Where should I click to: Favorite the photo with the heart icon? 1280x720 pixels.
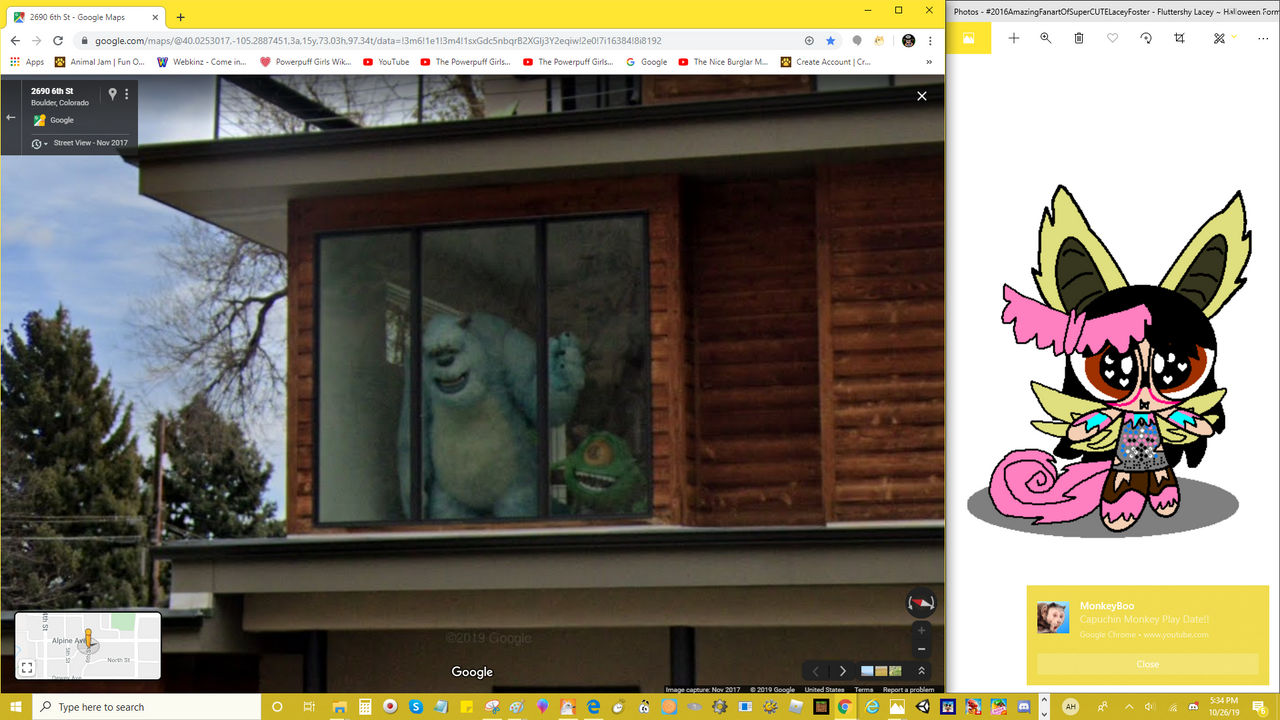click(x=1112, y=38)
